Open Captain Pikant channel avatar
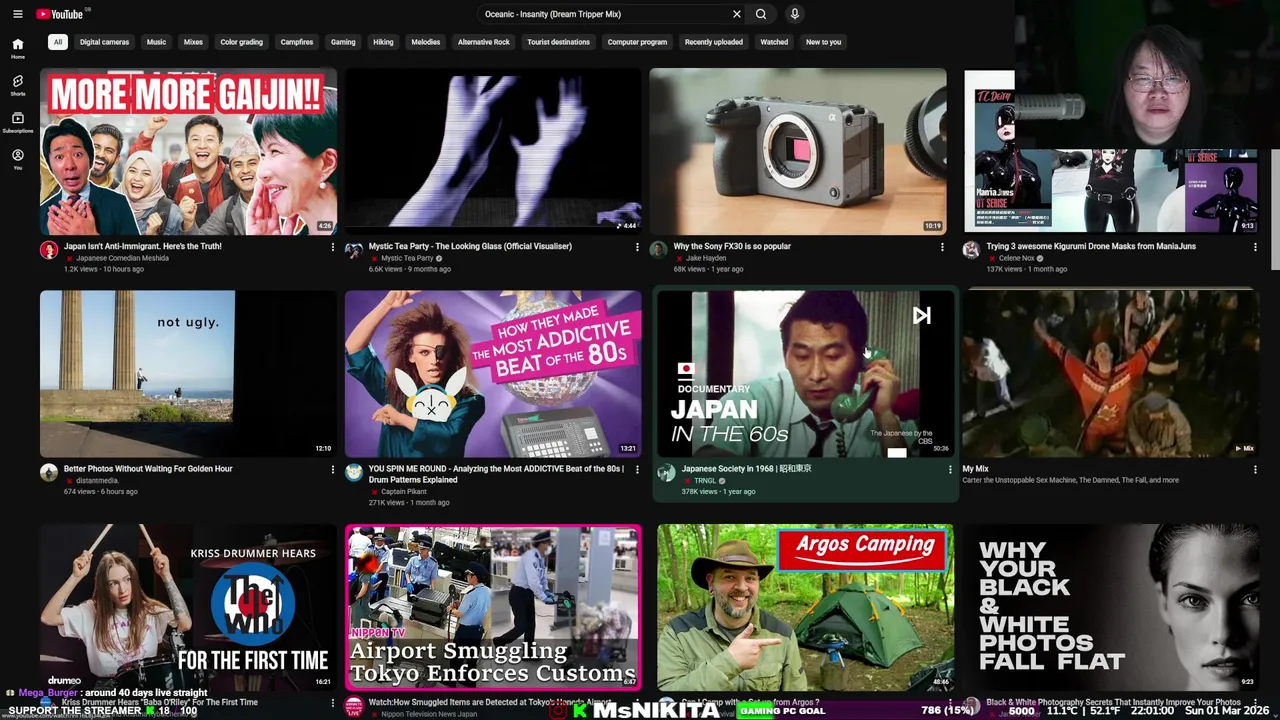1280x720 pixels. point(354,473)
